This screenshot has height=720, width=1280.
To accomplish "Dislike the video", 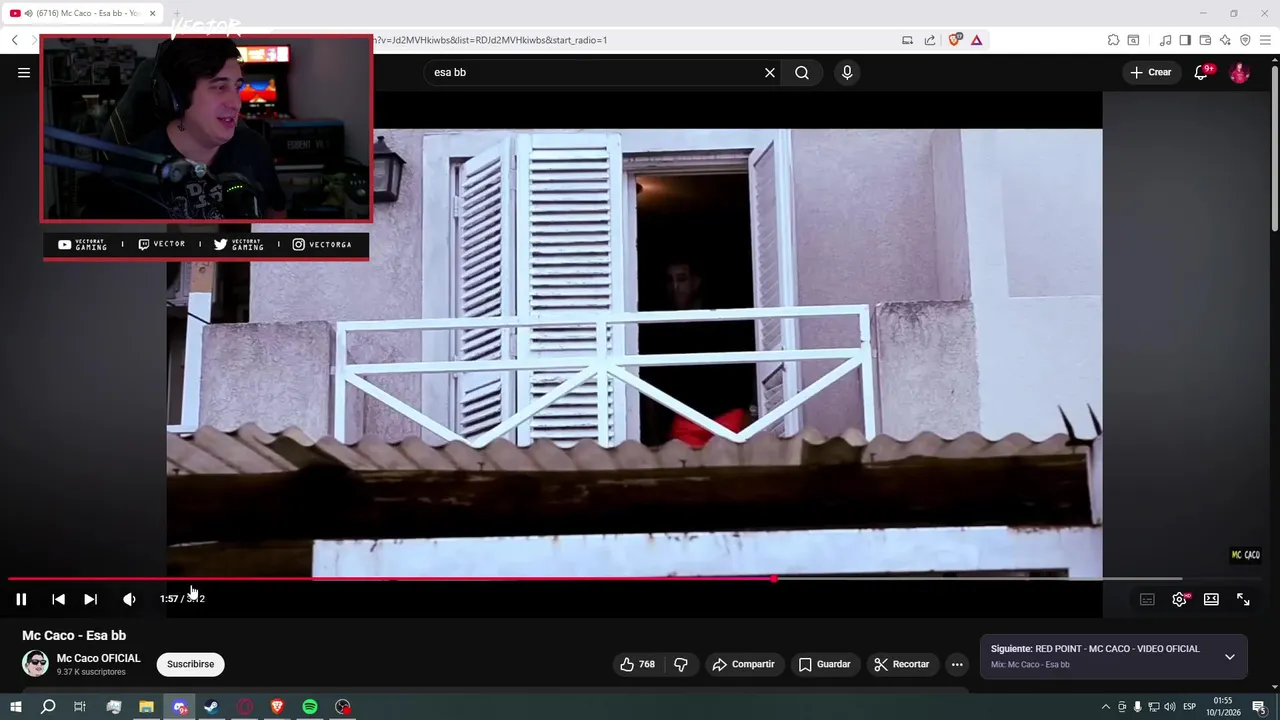I will click(x=681, y=664).
